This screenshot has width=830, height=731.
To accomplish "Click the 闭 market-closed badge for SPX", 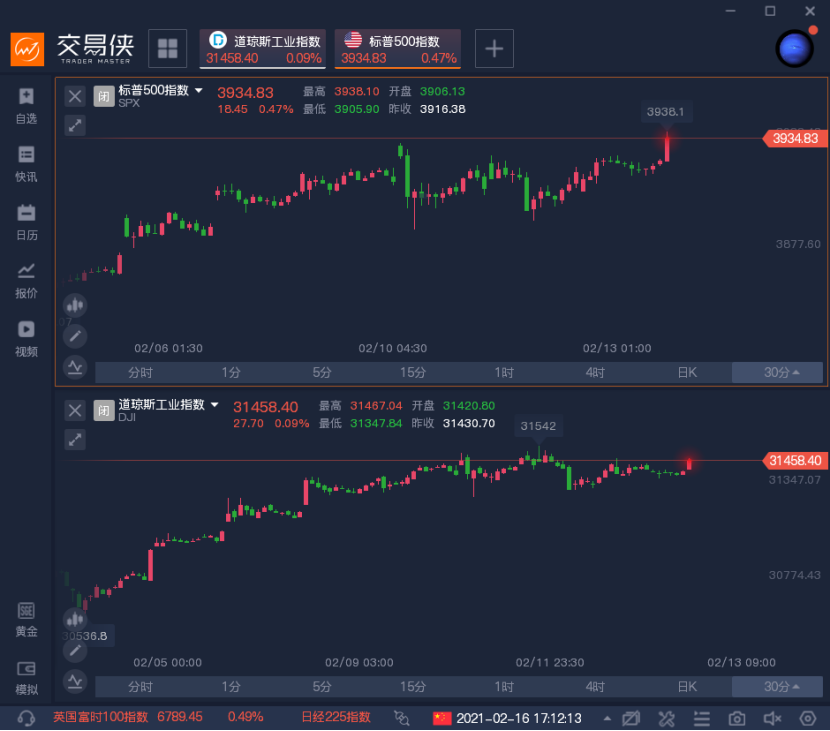I will click(104, 96).
